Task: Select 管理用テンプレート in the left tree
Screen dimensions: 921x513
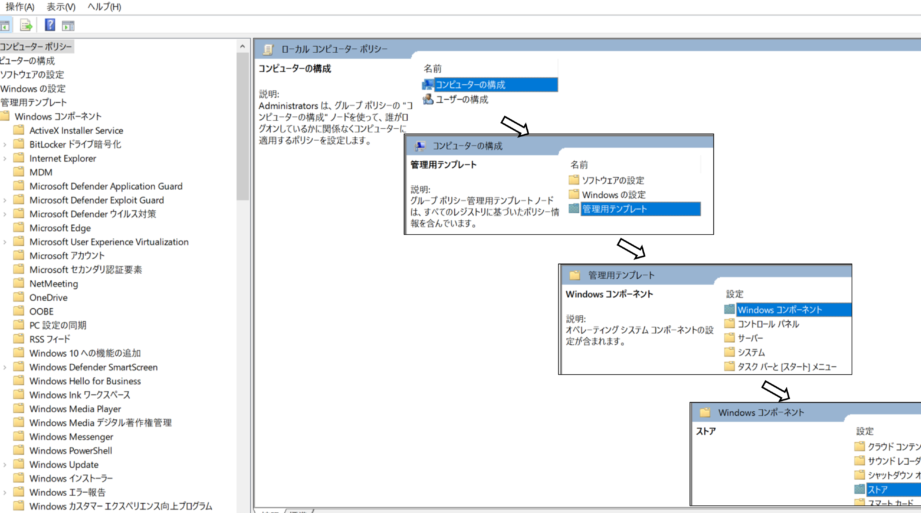Action: click(33, 102)
